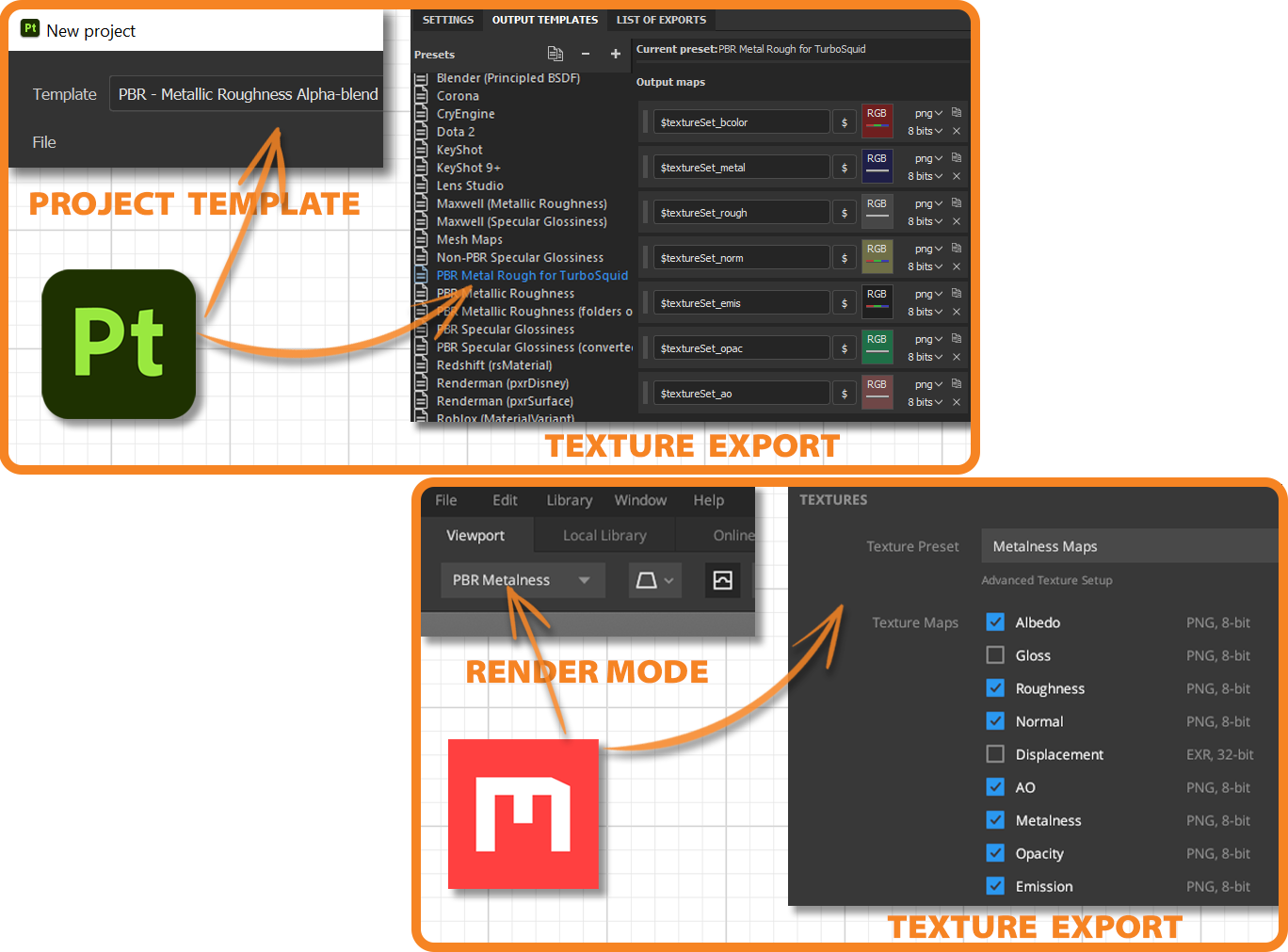Delete the $textureSet_emis output map
1288x952 pixels.
(x=957, y=312)
